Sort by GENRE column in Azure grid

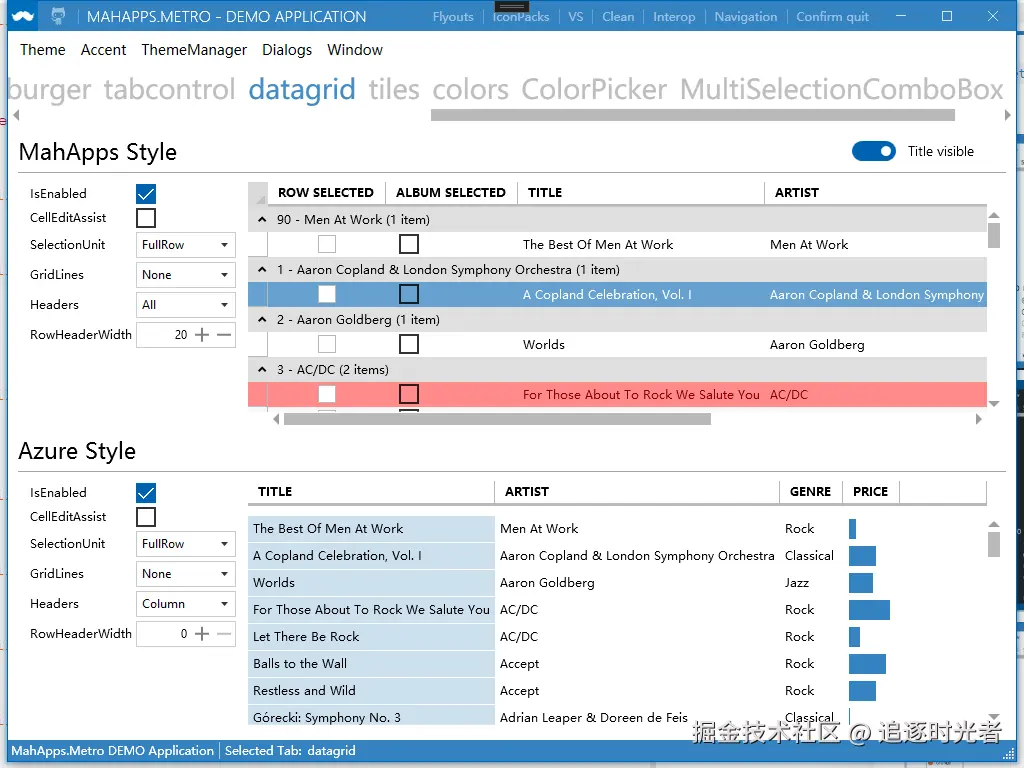(x=810, y=492)
